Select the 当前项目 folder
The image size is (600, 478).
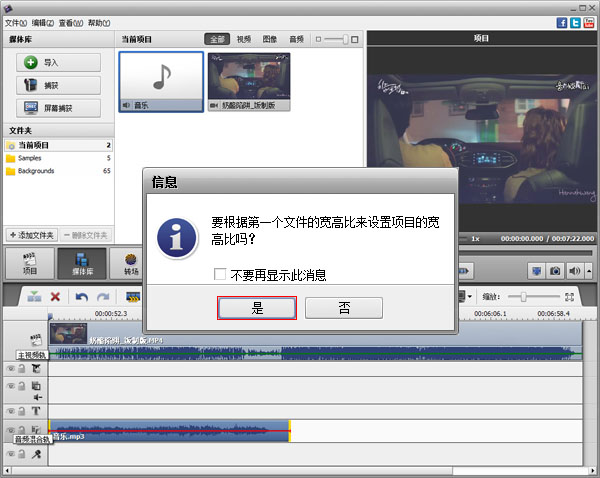coord(59,145)
